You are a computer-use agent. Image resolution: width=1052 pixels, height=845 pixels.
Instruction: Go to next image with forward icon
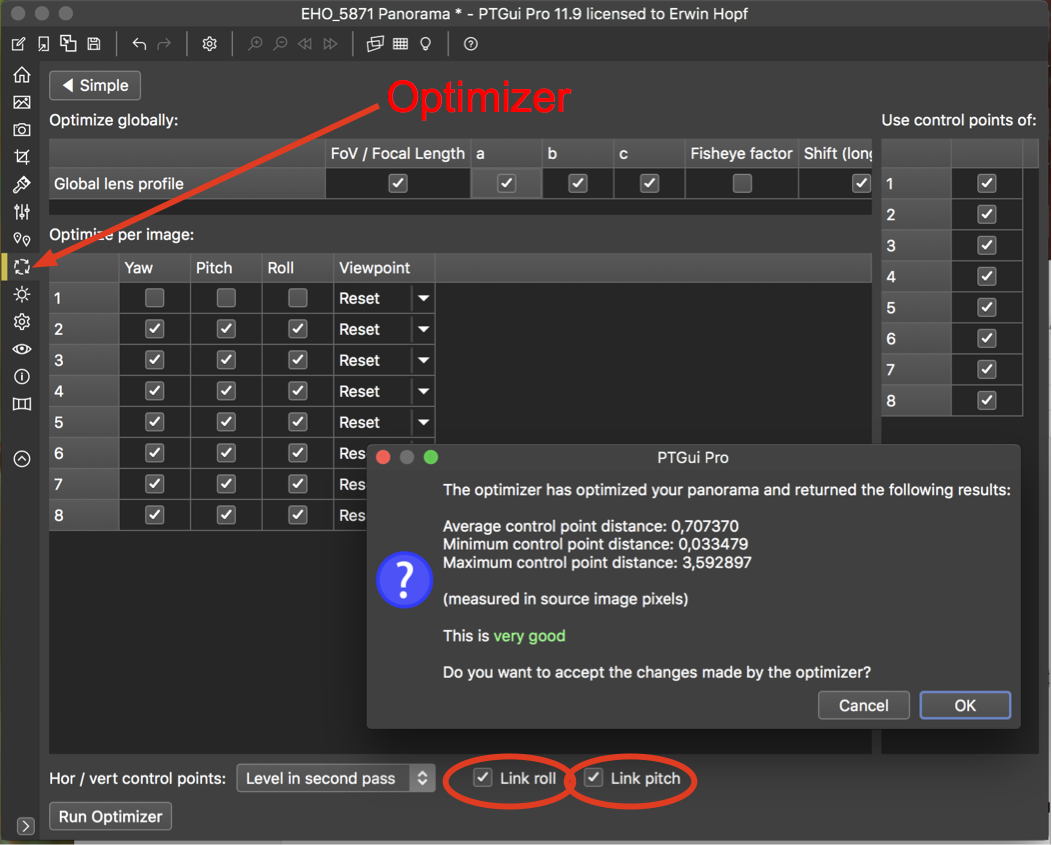point(330,44)
